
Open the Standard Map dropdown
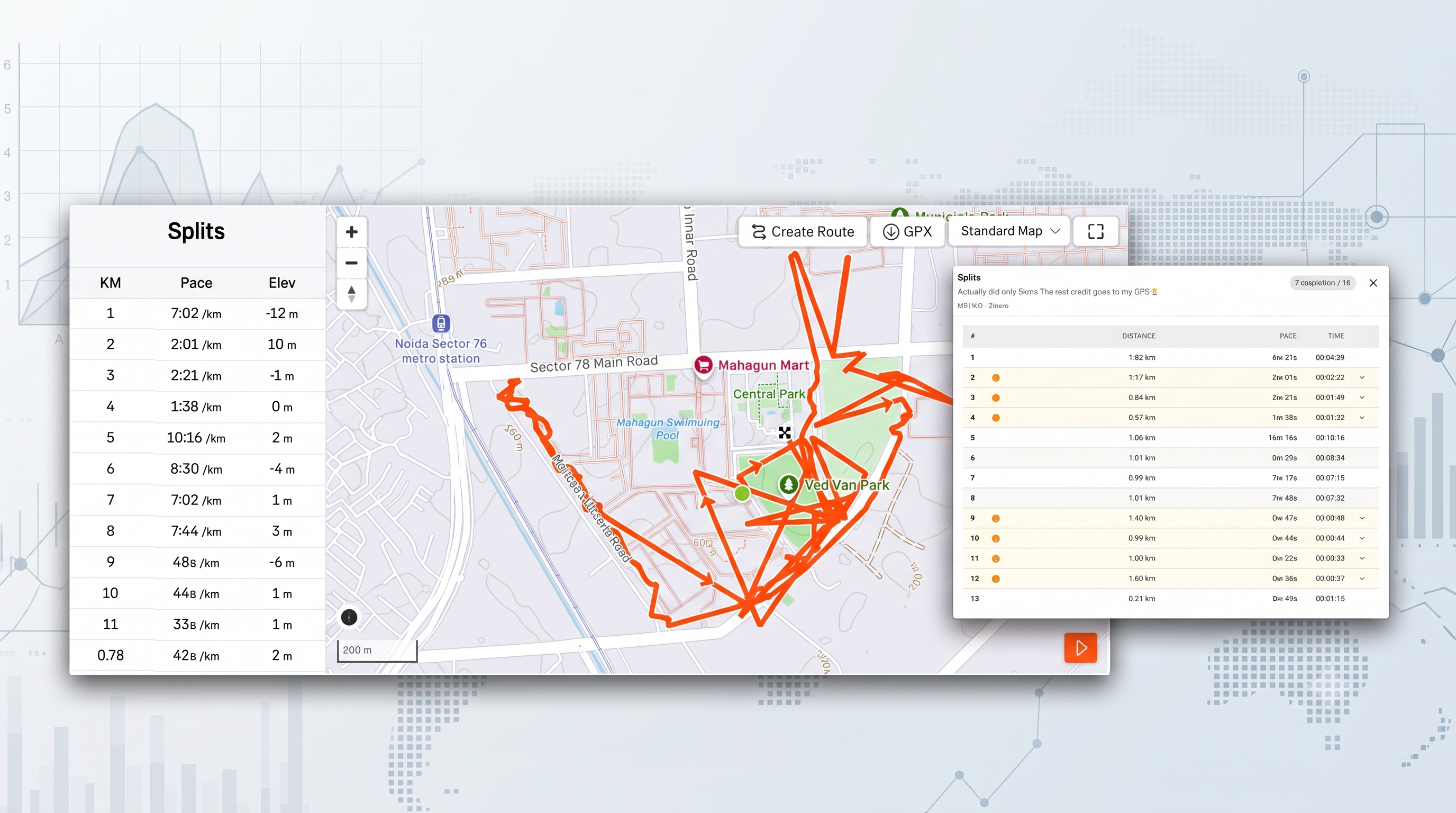point(1009,231)
